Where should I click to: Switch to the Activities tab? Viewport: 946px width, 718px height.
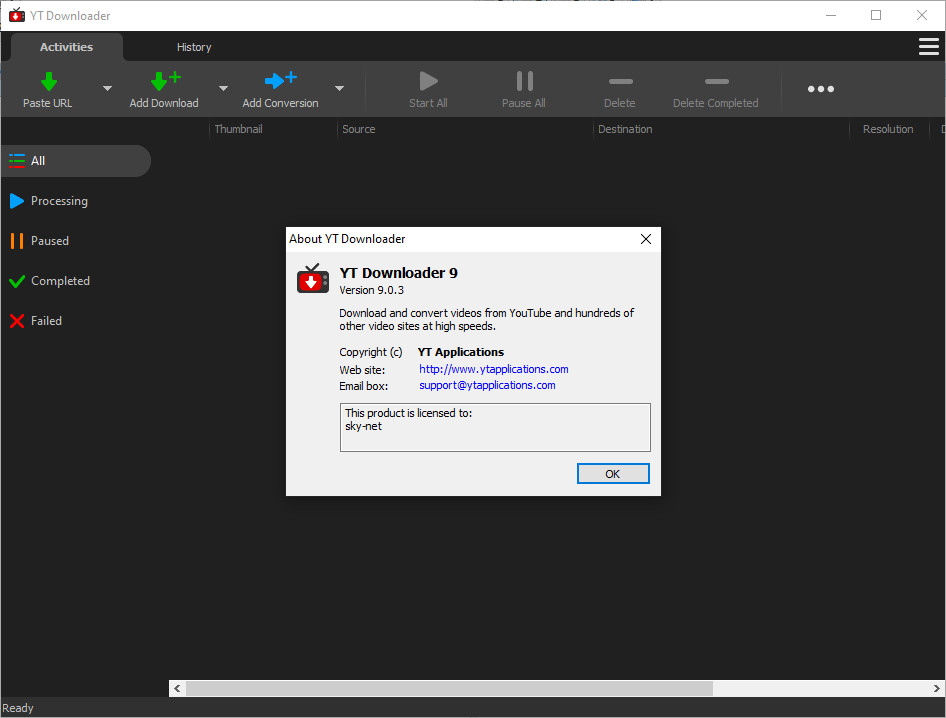pyautogui.click(x=66, y=47)
